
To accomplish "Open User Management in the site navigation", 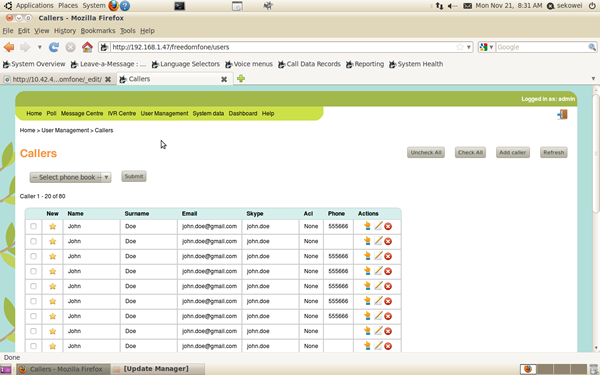I will [164, 114].
